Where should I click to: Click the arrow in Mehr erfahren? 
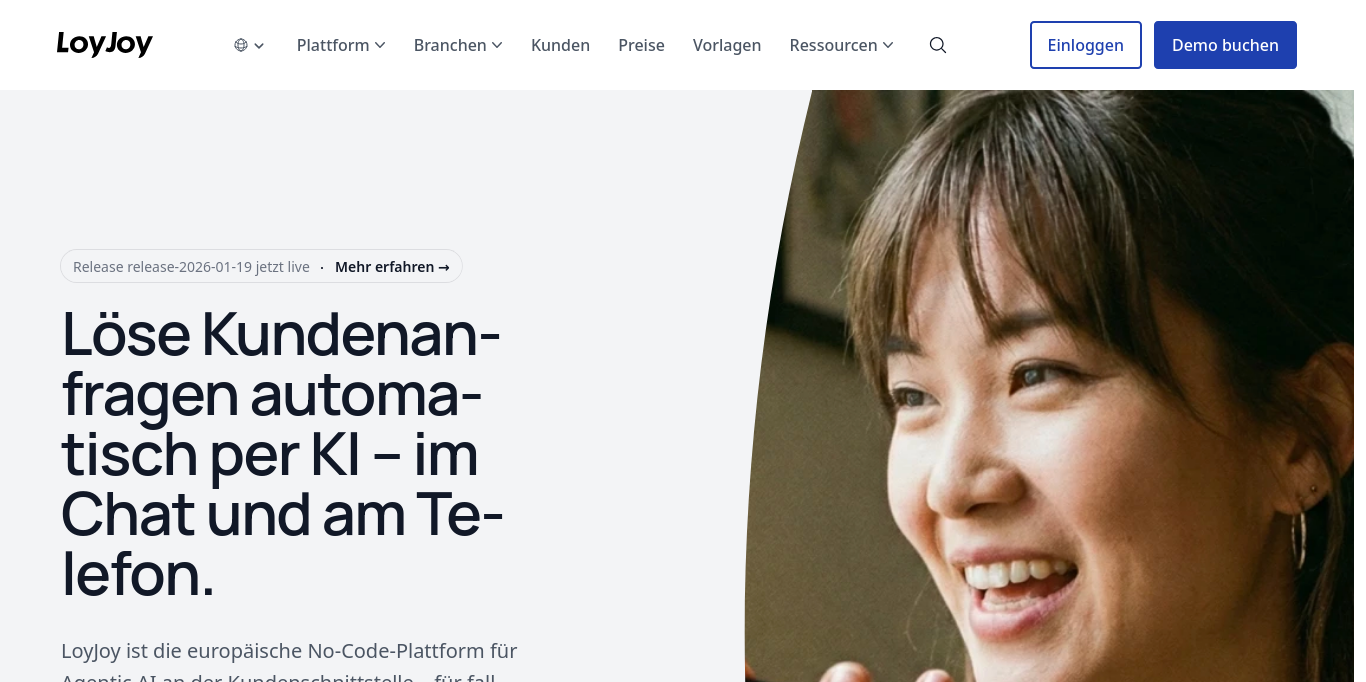(x=444, y=268)
